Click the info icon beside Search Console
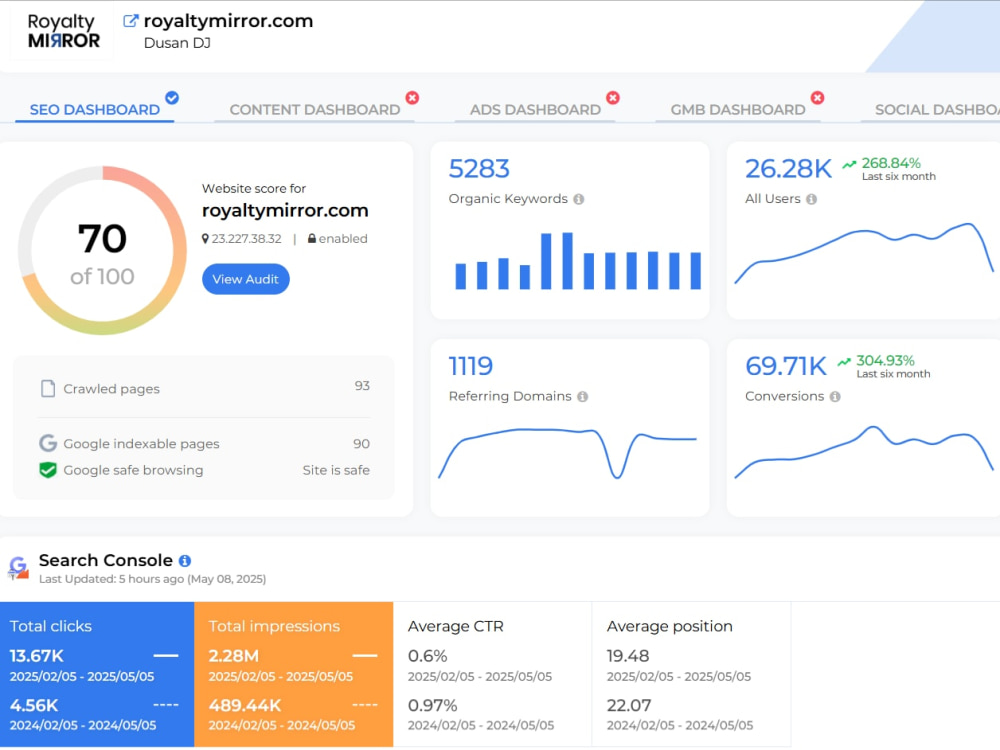The image size is (1000, 750). tap(185, 561)
